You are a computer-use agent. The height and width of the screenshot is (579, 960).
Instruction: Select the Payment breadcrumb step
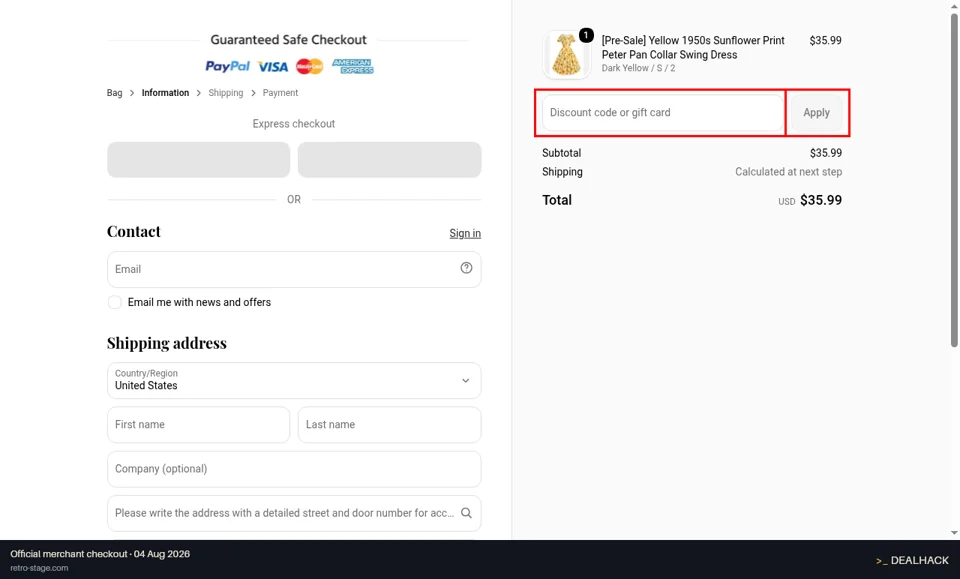click(x=280, y=93)
